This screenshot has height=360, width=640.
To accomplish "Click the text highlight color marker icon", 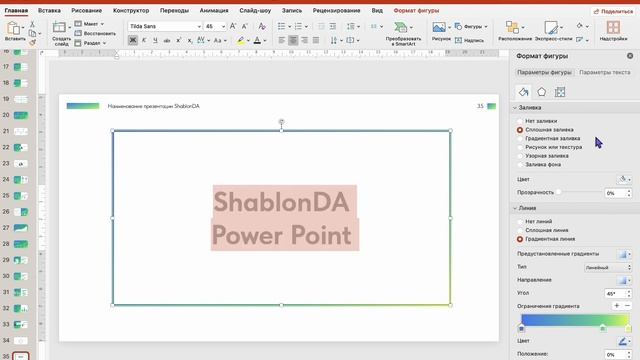I will click(x=241, y=40).
